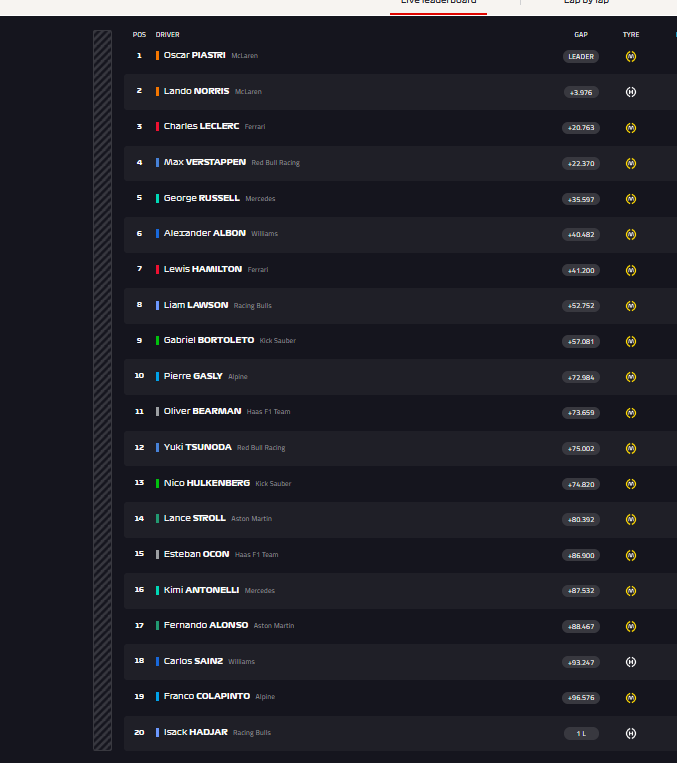Viewport: 677px width, 763px height.
Task: Open George RUSSELL driver row
Action: point(400,199)
